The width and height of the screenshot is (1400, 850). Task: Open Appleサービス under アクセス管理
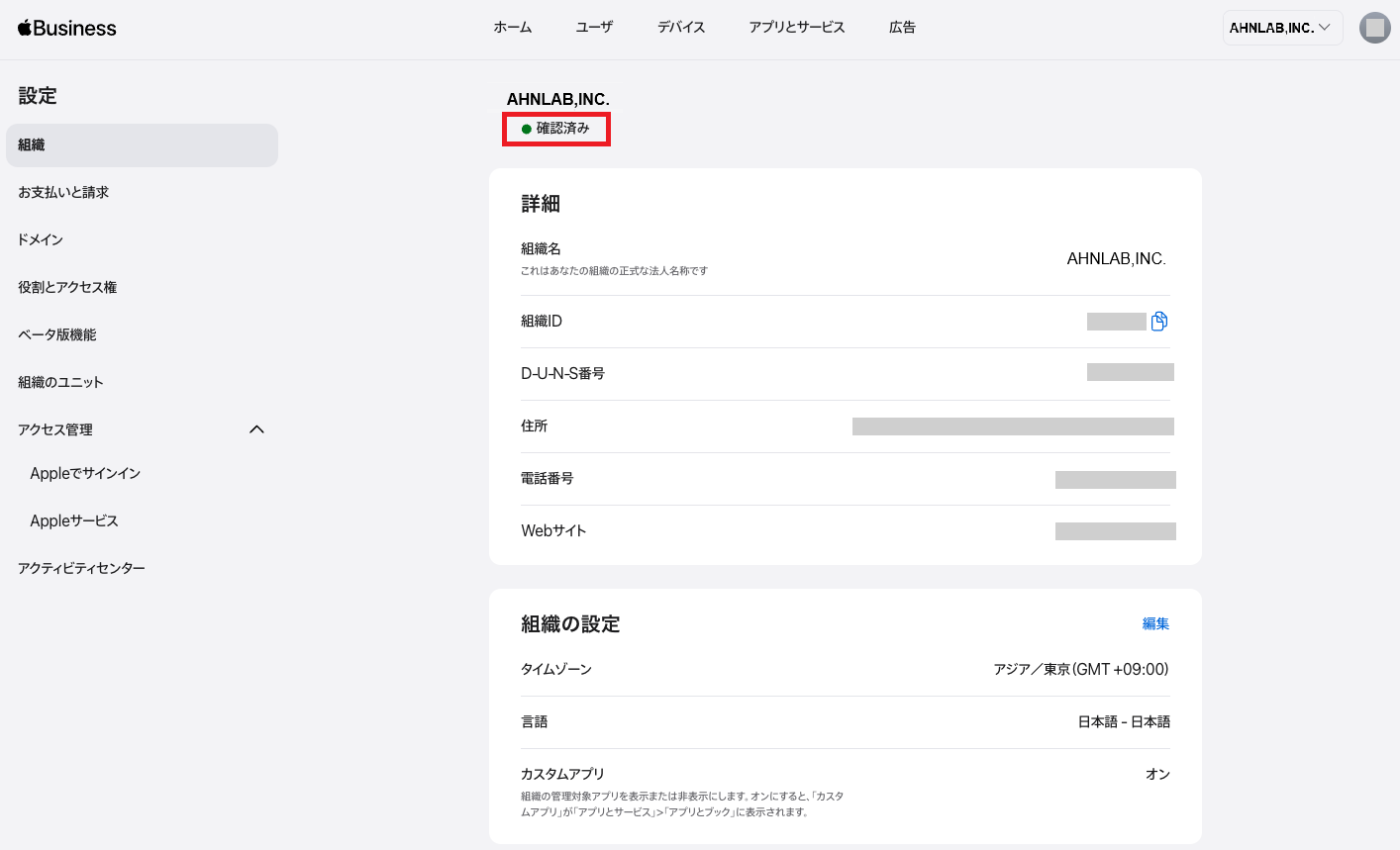pos(74,520)
